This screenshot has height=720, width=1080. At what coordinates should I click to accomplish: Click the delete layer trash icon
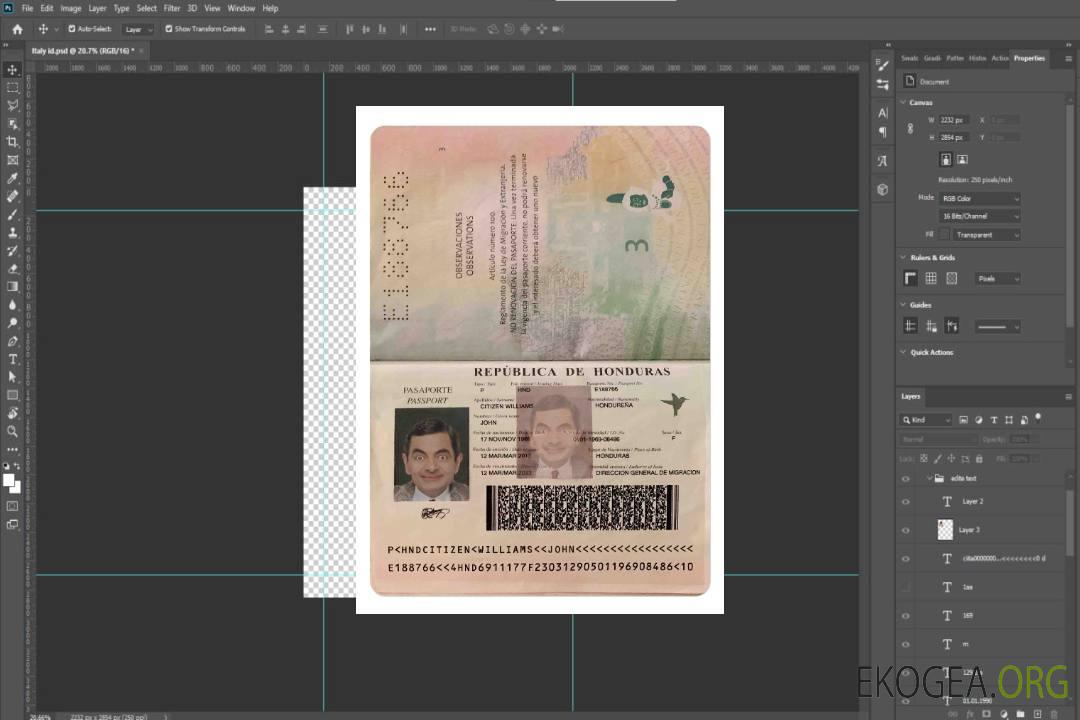click(1055, 714)
